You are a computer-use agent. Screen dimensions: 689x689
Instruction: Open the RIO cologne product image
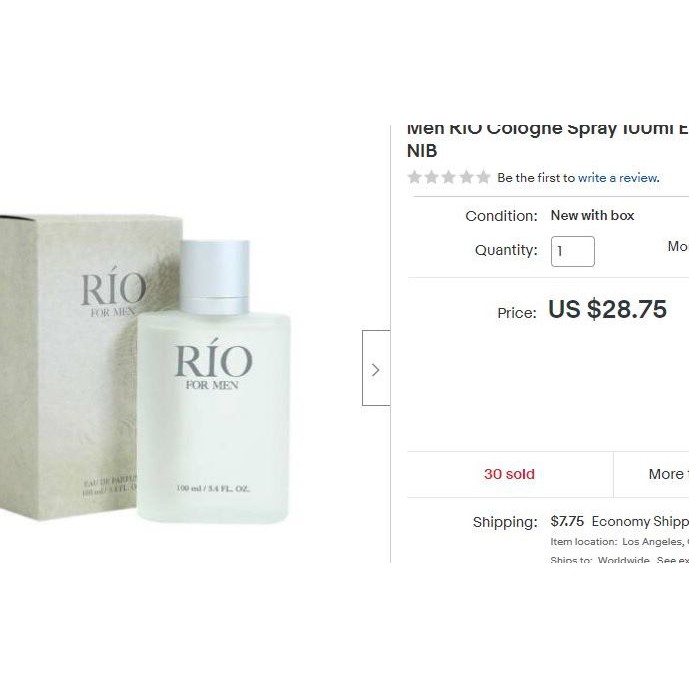pos(145,369)
